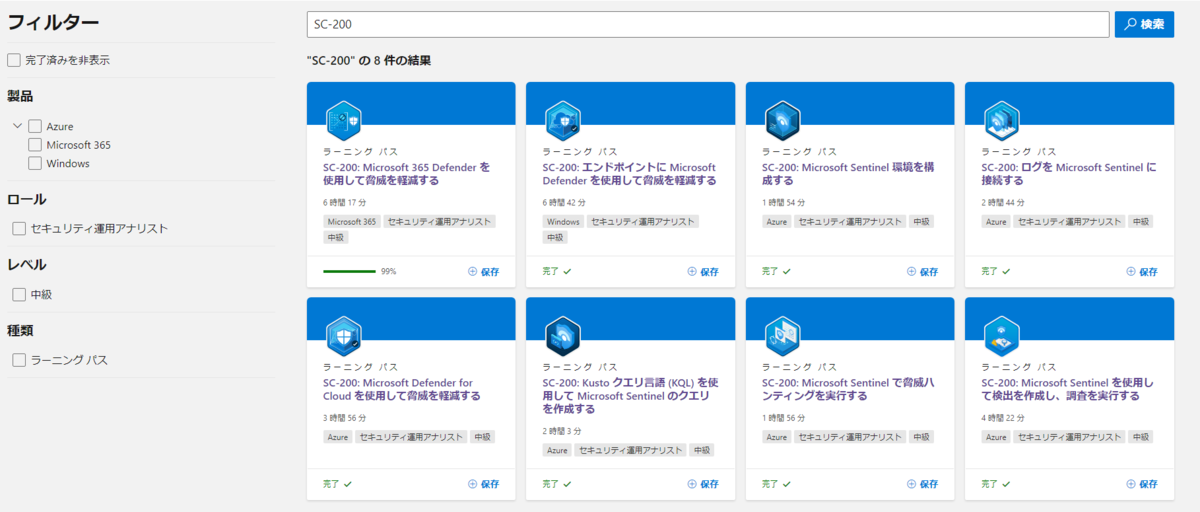Click the 脅威ハンティングを実行する card badge icon
1200x512 pixels.
click(782, 337)
